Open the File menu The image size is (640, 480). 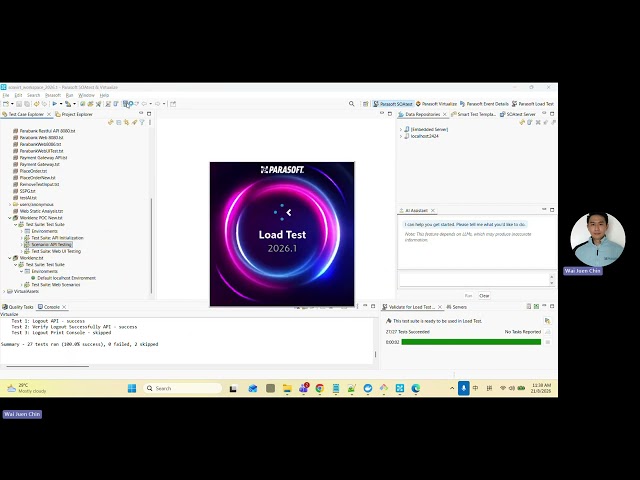point(6,95)
